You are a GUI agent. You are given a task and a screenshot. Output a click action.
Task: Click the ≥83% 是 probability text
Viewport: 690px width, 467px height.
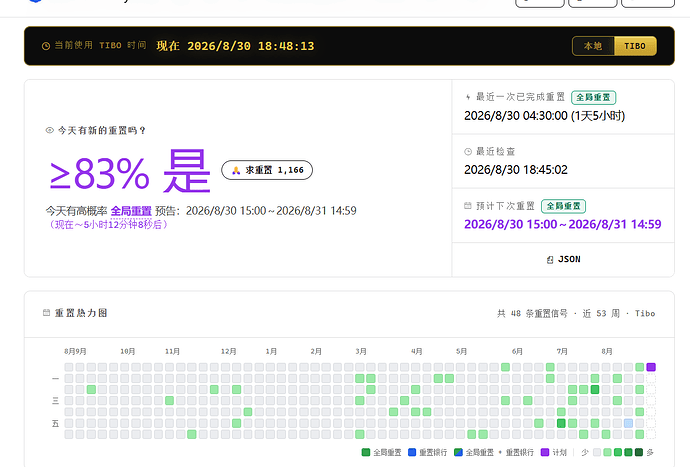click(130, 172)
